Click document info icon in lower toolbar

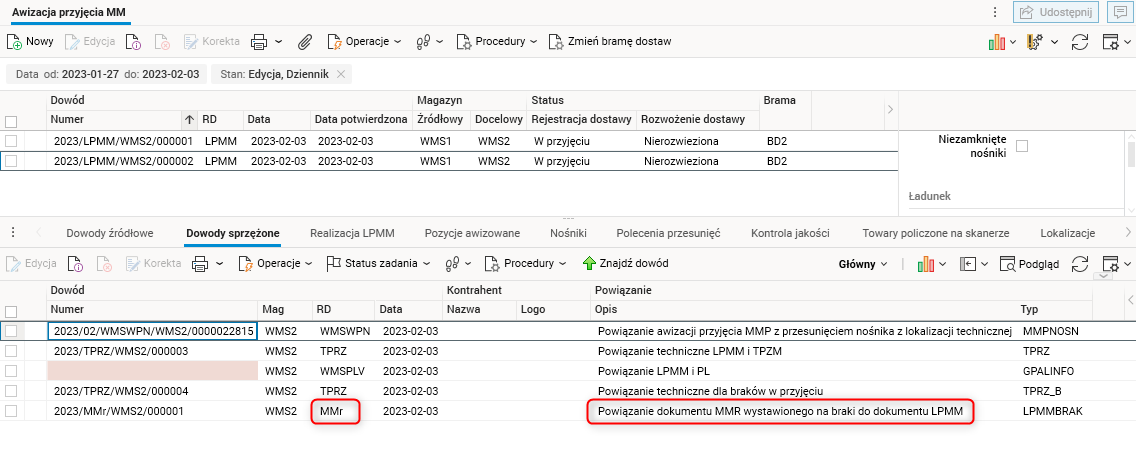(75, 264)
